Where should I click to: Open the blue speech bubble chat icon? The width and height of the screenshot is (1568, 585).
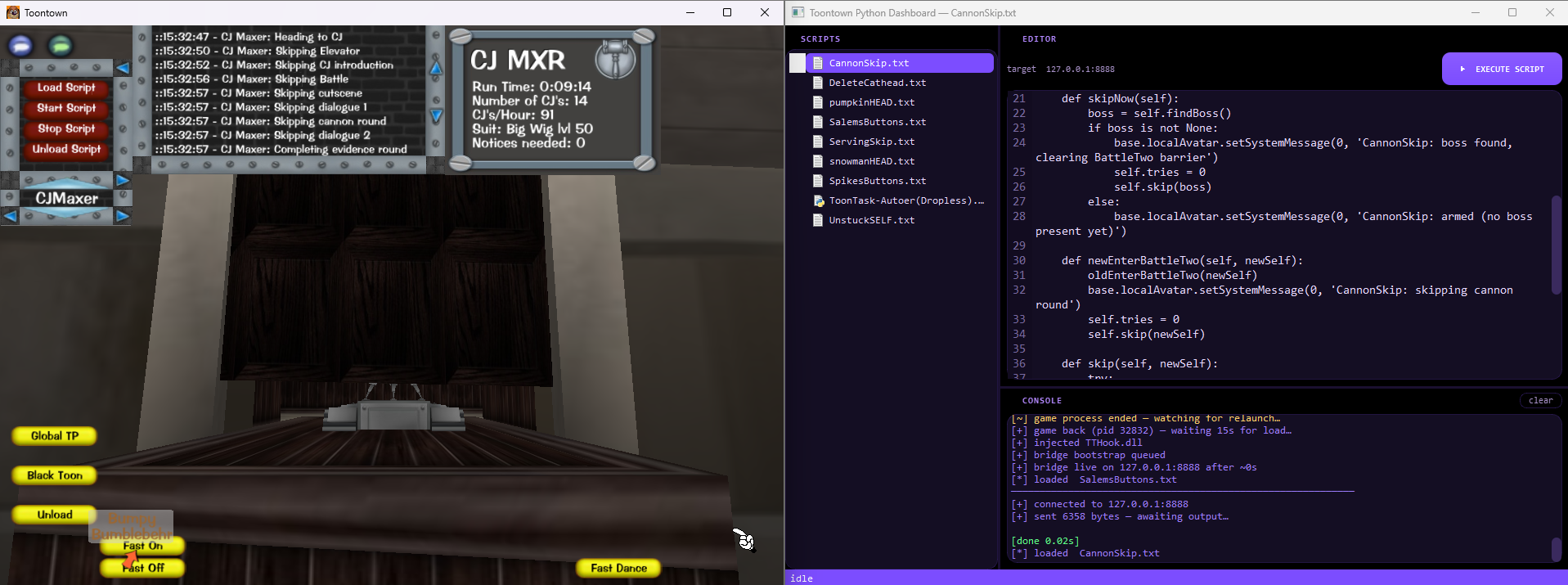(20, 46)
